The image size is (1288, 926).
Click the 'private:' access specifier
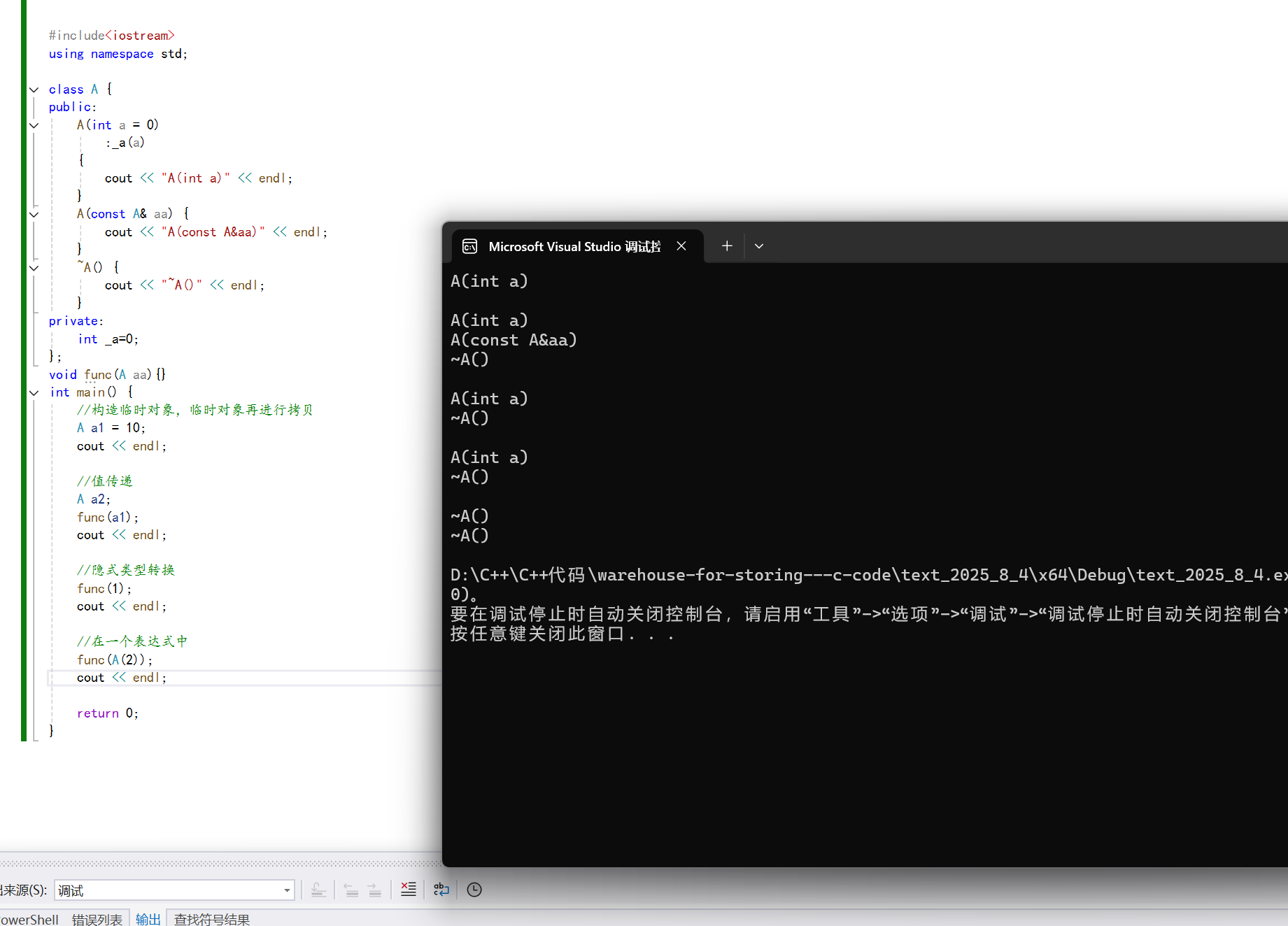[76, 321]
